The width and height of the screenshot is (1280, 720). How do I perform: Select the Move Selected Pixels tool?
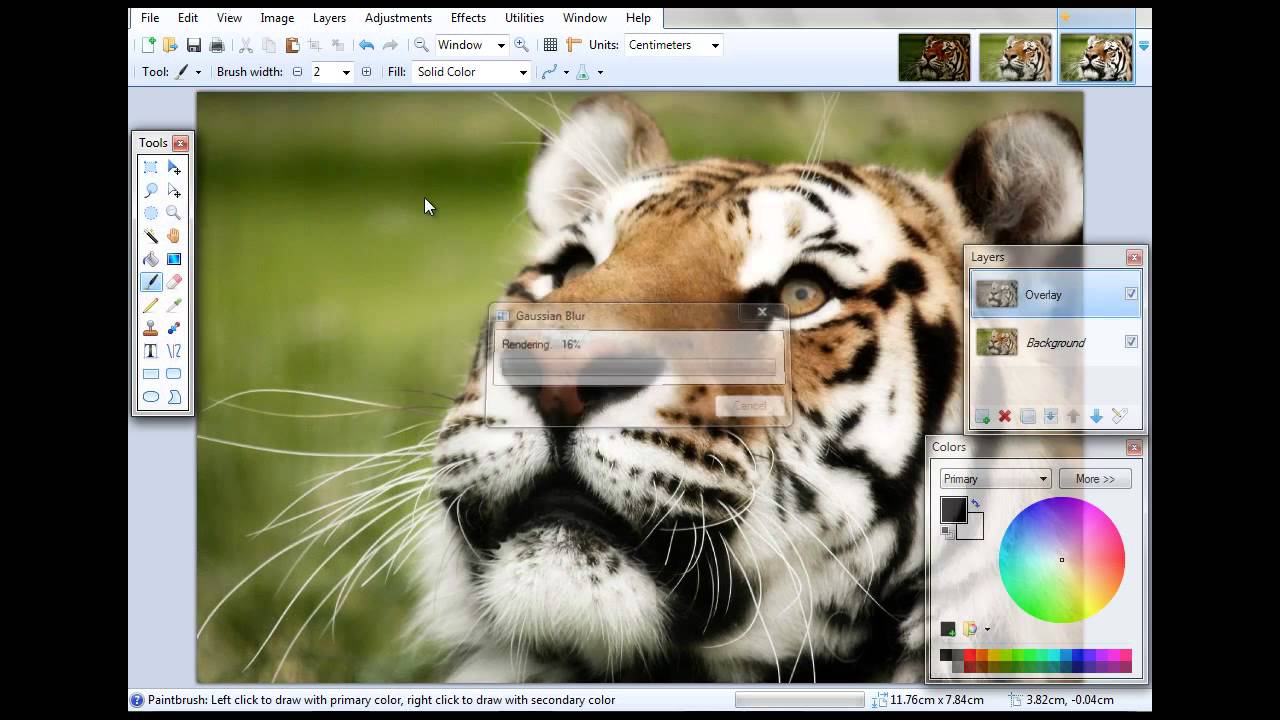(x=174, y=168)
